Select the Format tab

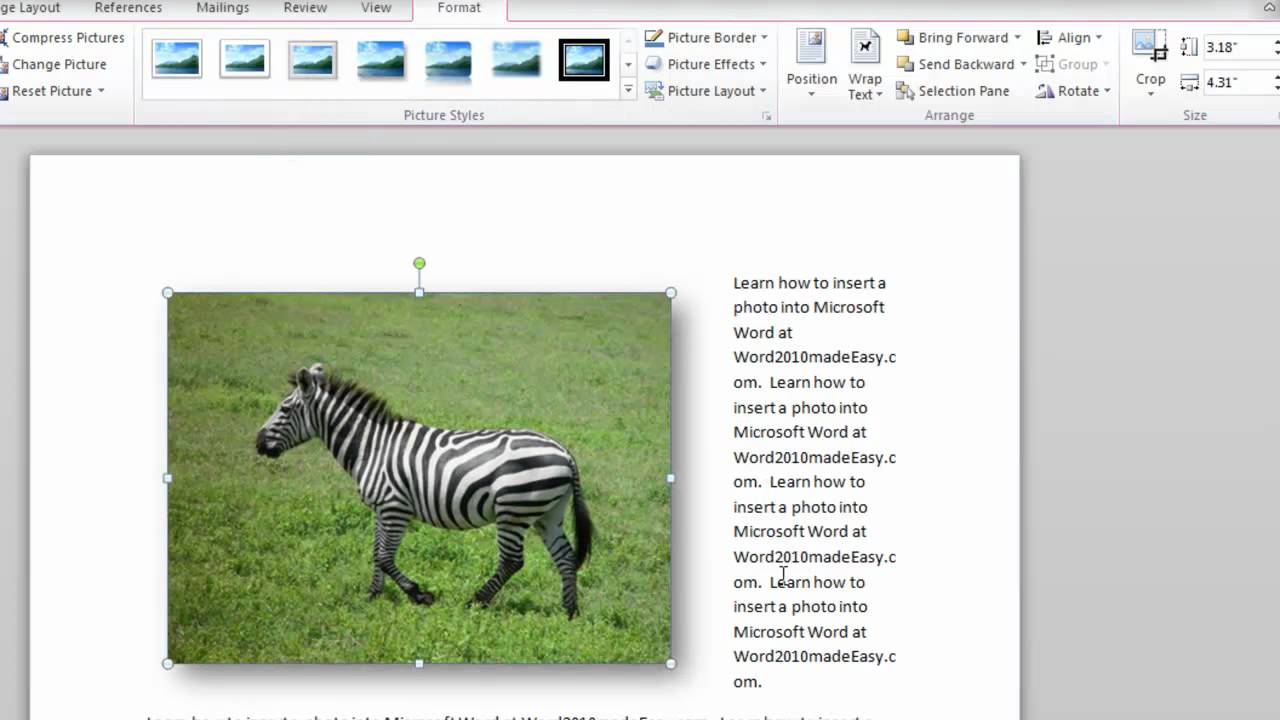[x=459, y=8]
